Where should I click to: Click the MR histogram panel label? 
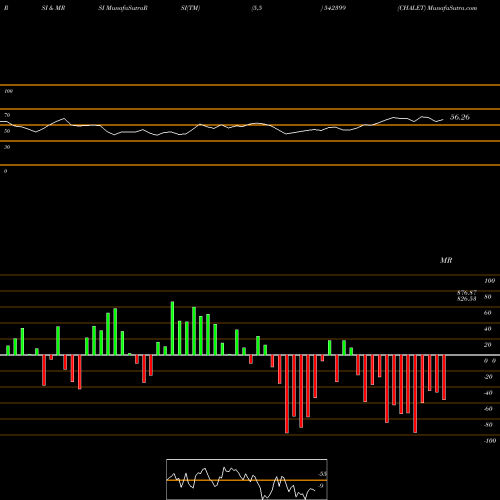click(x=446, y=260)
